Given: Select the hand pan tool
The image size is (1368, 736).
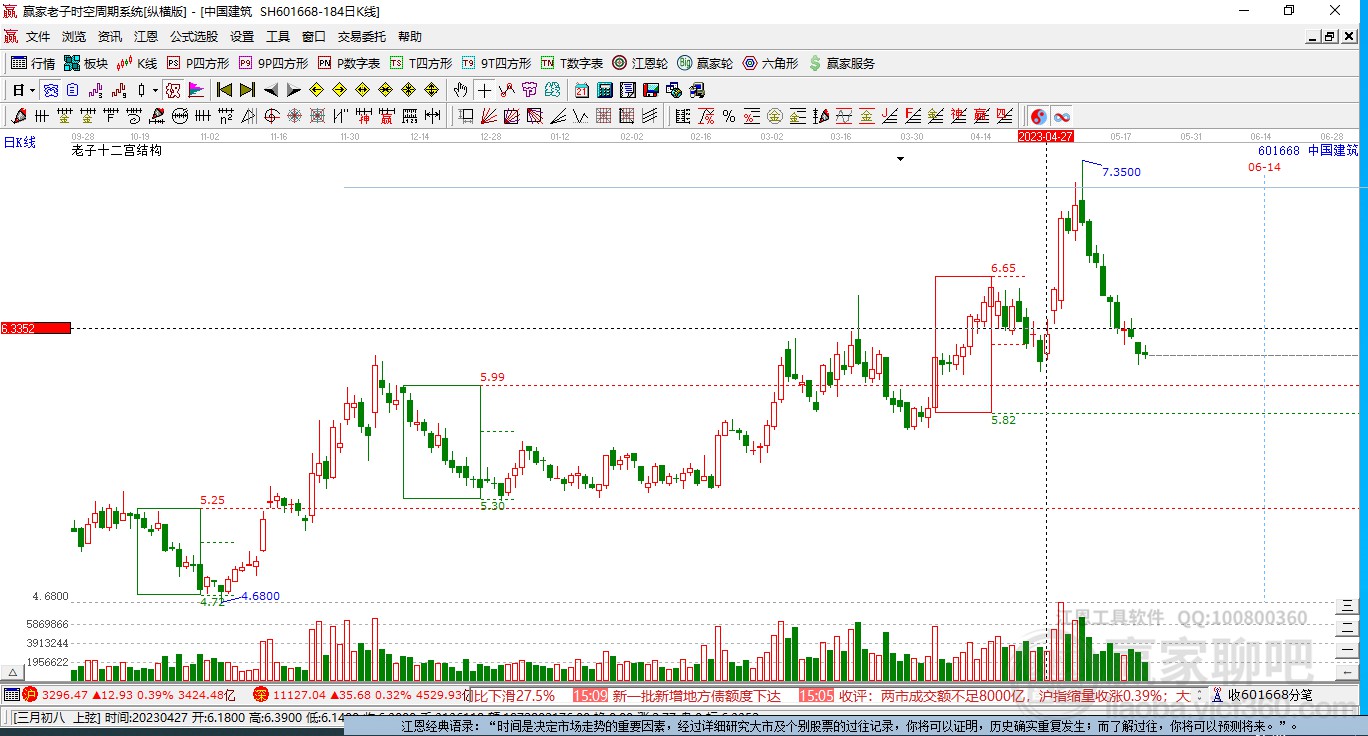Looking at the screenshot, I should 461,90.
